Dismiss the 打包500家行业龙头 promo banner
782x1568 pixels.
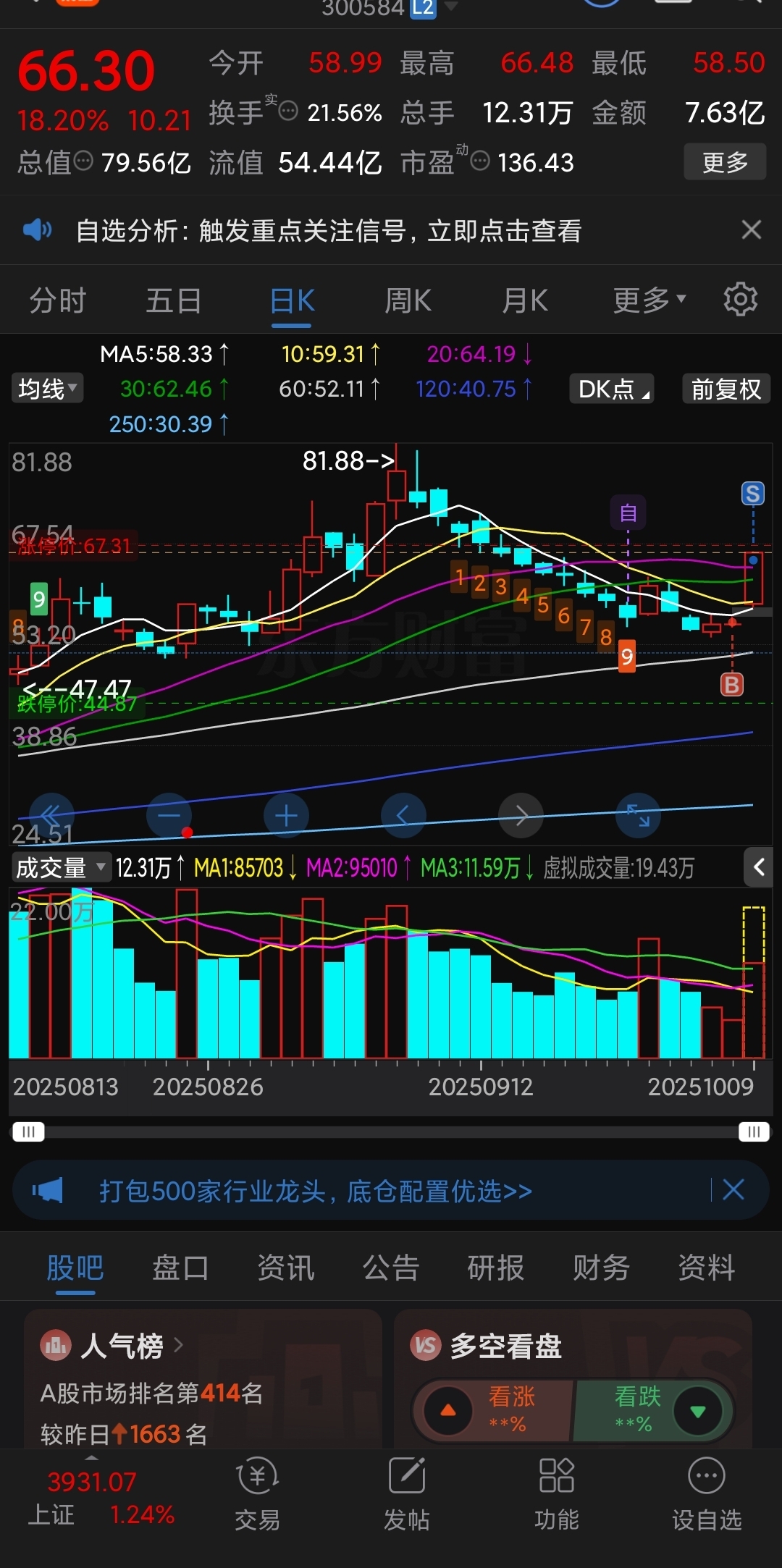(x=733, y=1189)
